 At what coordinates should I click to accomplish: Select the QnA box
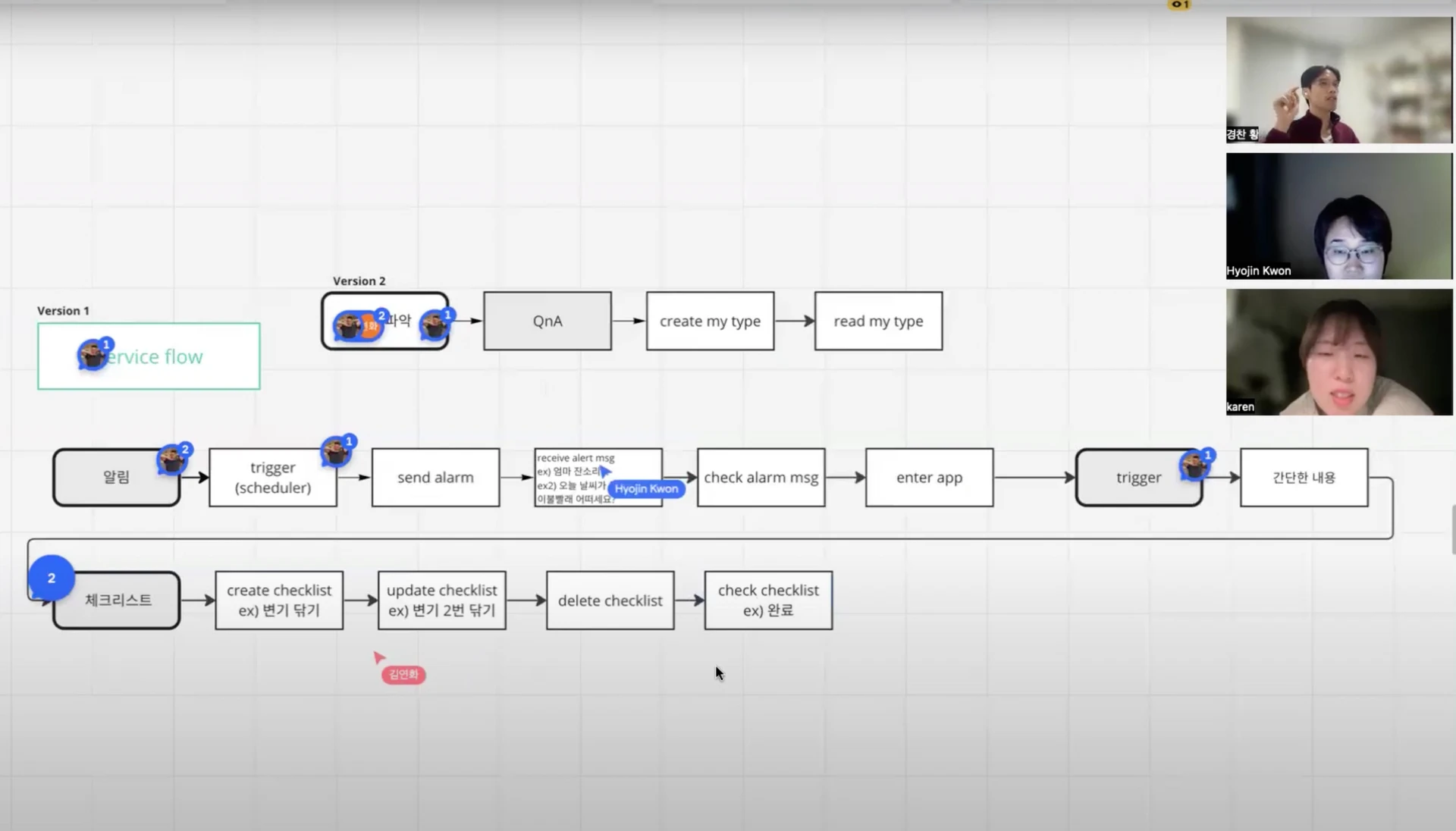point(548,321)
